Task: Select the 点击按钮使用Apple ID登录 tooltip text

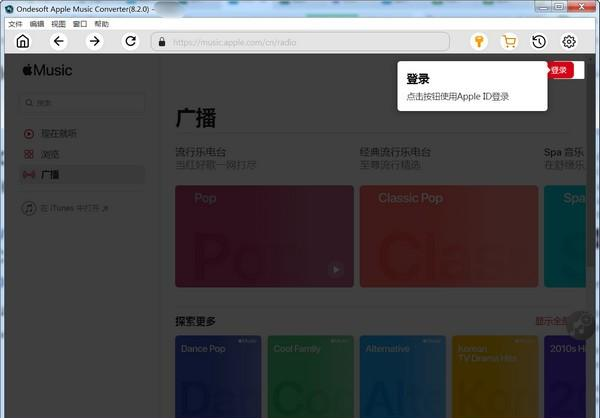Action: (x=458, y=96)
